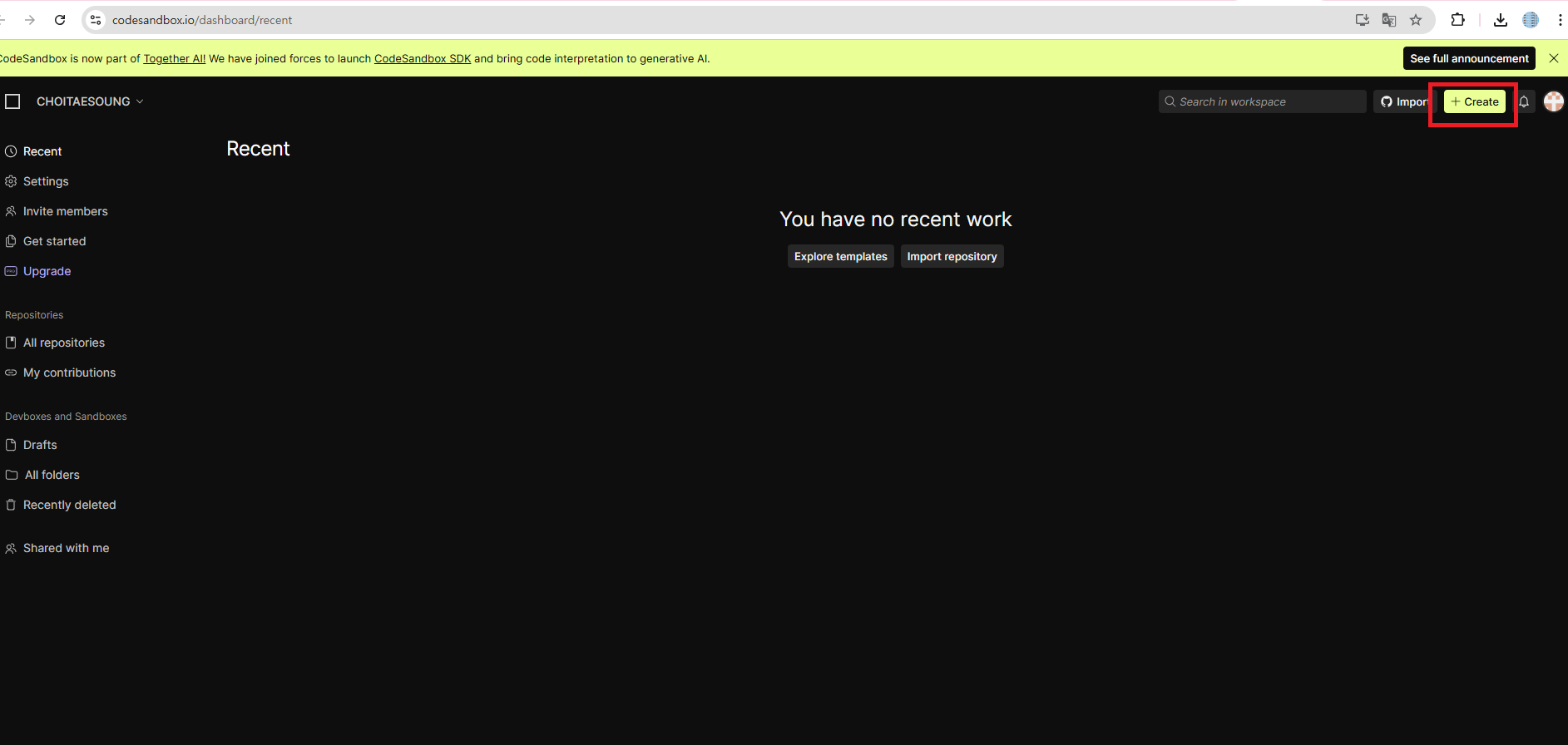The width and height of the screenshot is (1568, 745).
Task: Open Recently deleted
Action: click(x=69, y=505)
